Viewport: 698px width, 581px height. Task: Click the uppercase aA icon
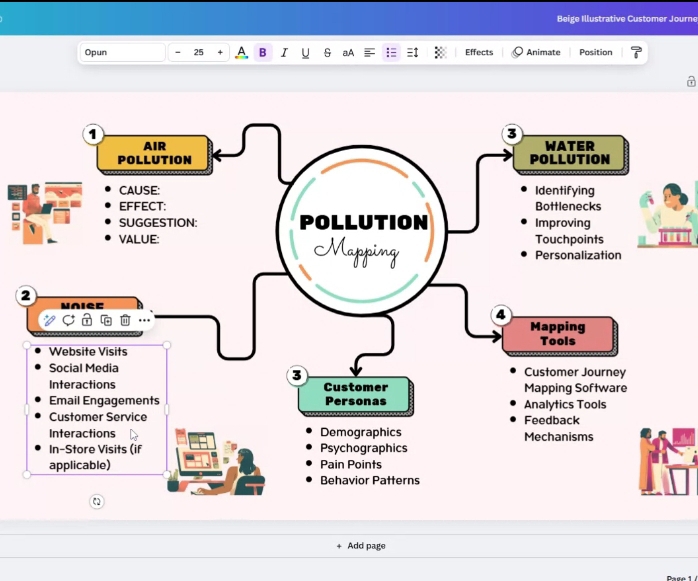[x=348, y=52]
